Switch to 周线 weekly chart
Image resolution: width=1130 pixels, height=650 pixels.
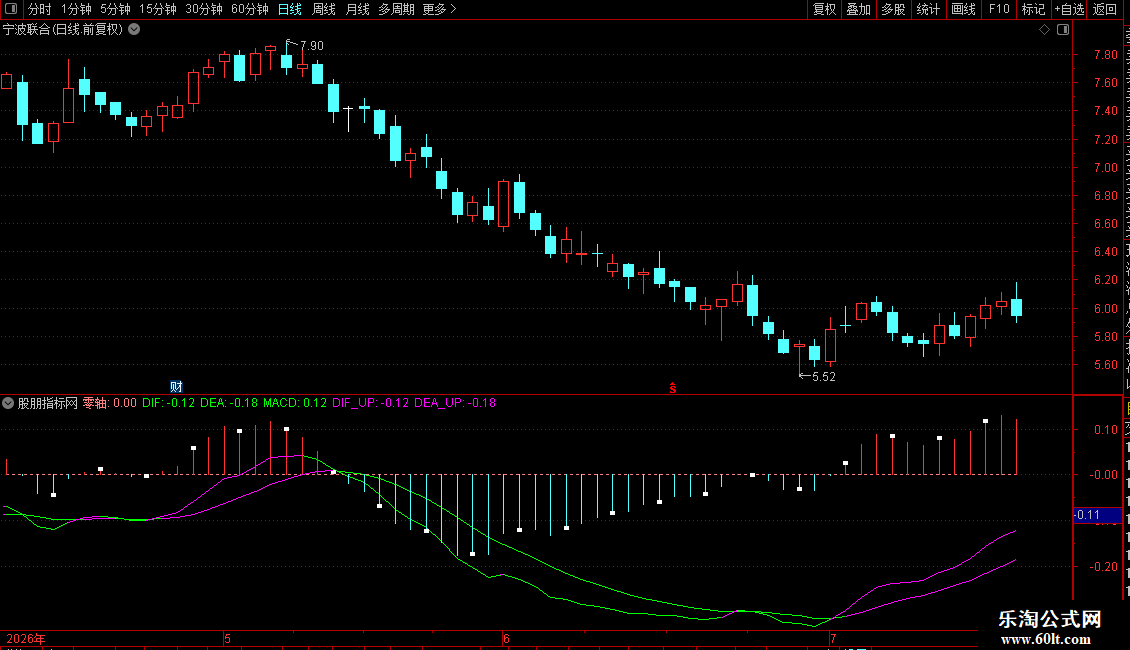click(x=324, y=9)
